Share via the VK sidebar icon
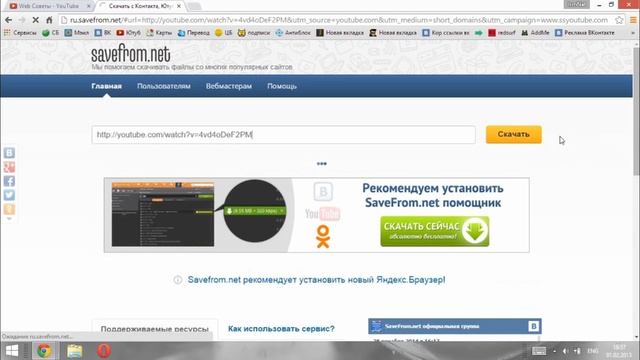The width and height of the screenshot is (640, 360). 9,153
